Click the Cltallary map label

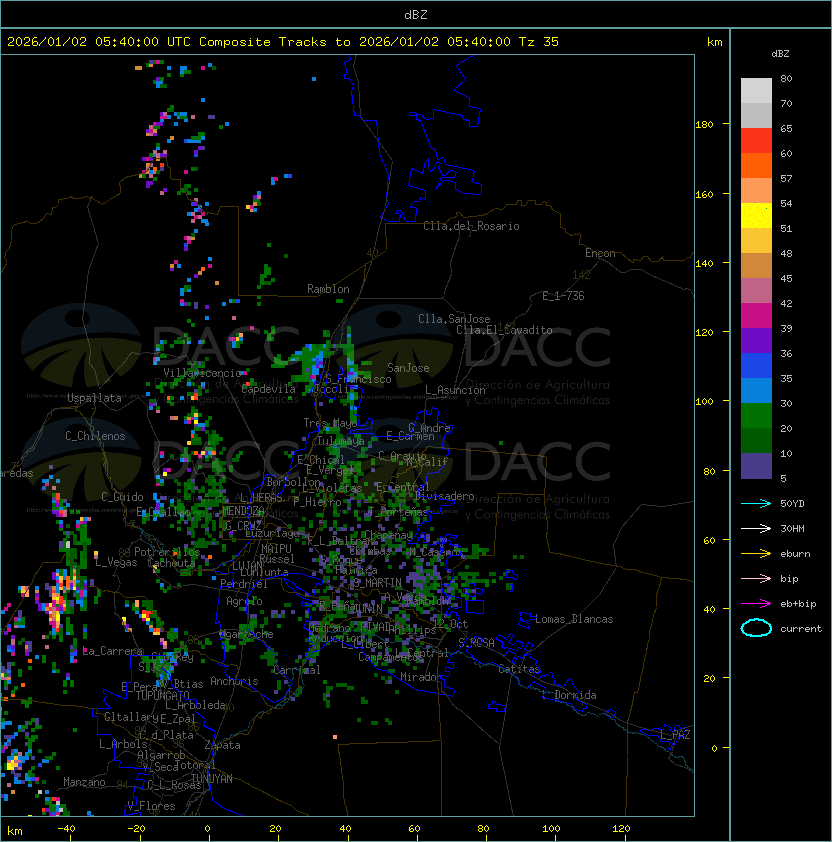pyautogui.click(x=131, y=717)
